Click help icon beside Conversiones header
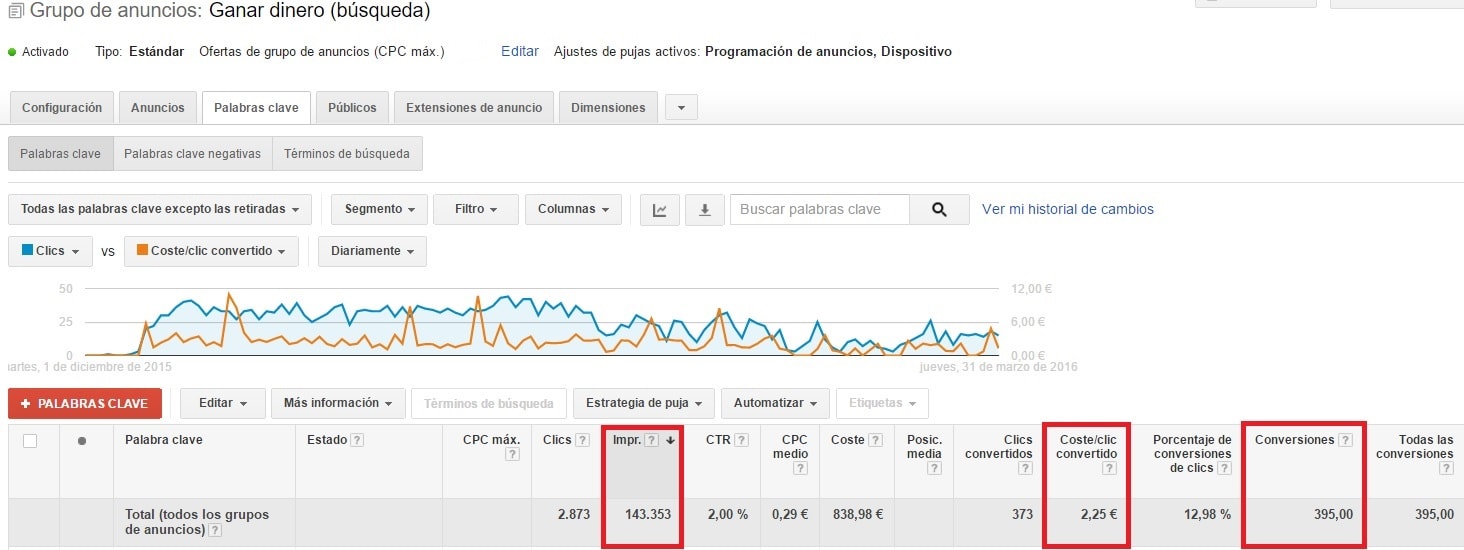This screenshot has width=1464, height=550. point(1345,440)
